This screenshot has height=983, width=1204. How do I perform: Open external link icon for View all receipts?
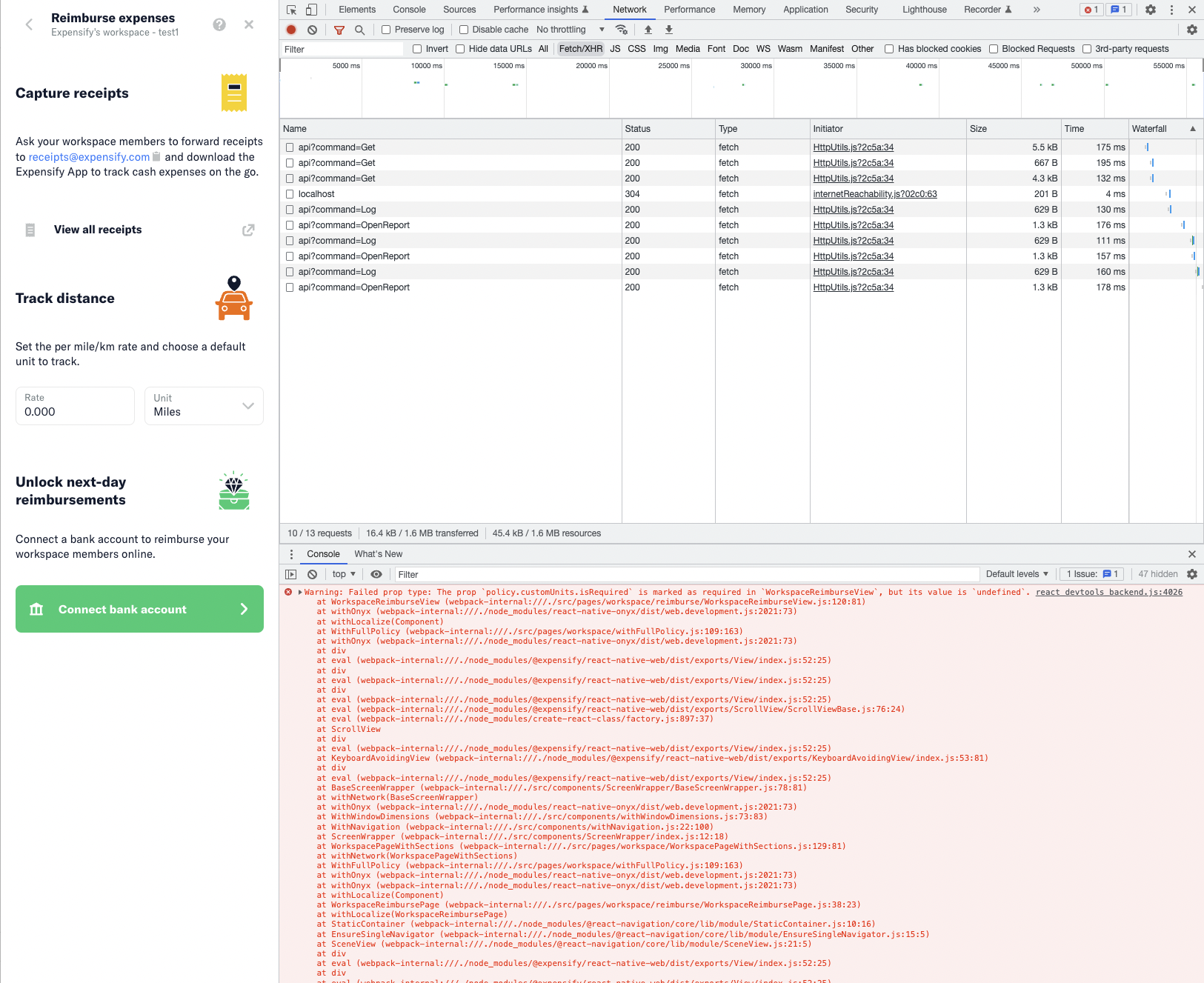pyautogui.click(x=248, y=230)
